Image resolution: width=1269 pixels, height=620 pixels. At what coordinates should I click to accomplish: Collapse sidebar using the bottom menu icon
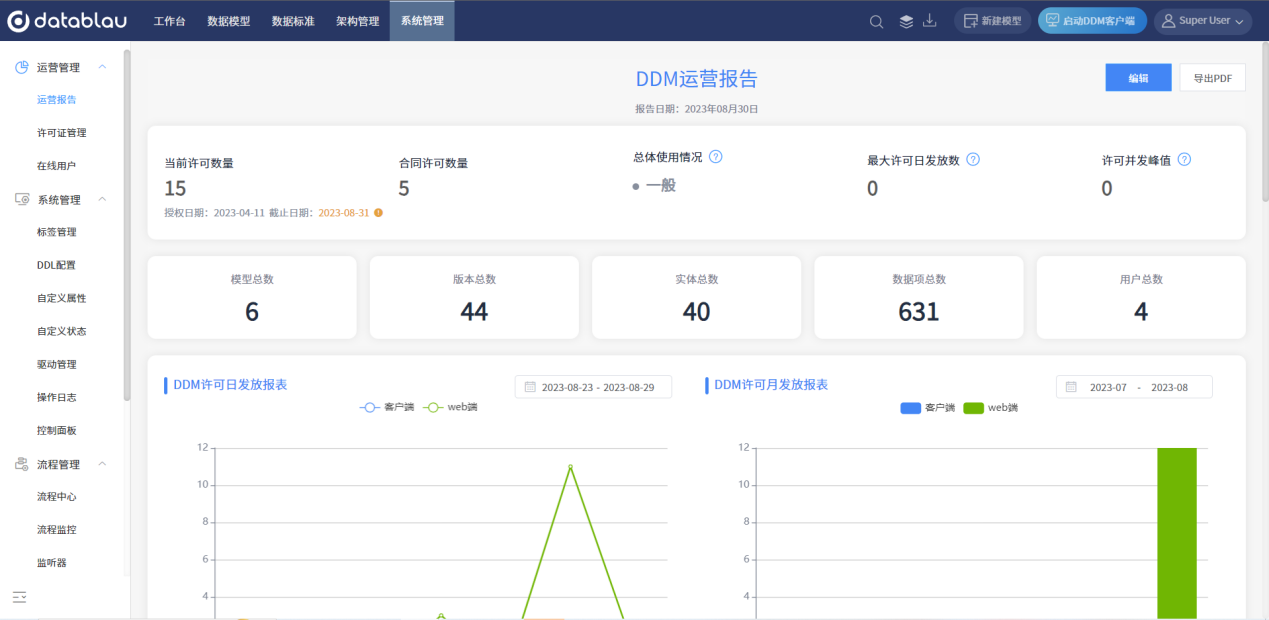coord(19,597)
